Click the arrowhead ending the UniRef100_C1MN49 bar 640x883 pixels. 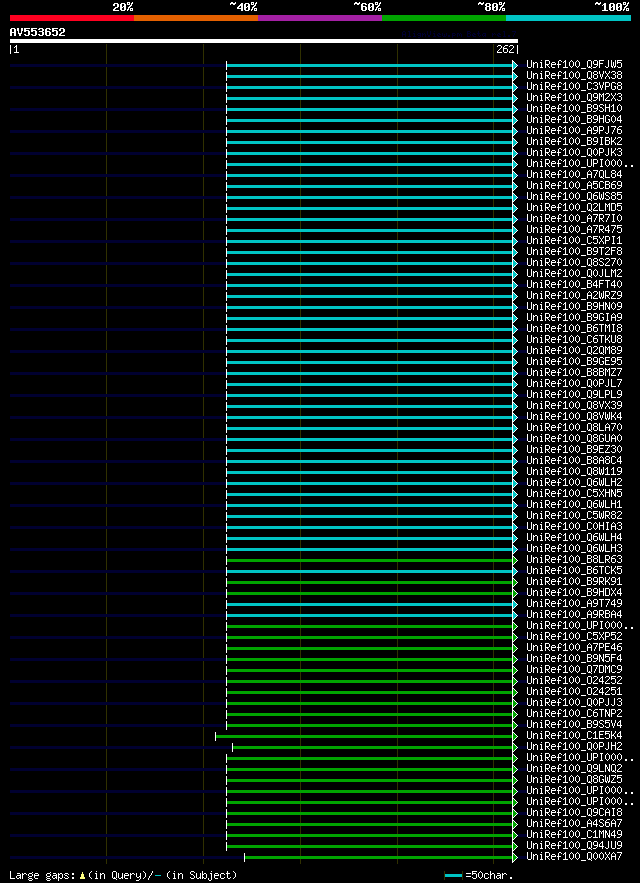(x=515, y=835)
